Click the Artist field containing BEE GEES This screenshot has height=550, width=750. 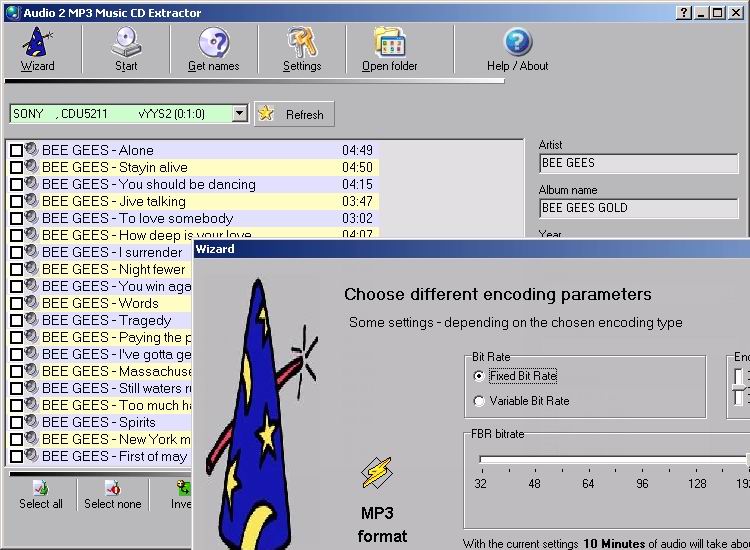(639, 163)
